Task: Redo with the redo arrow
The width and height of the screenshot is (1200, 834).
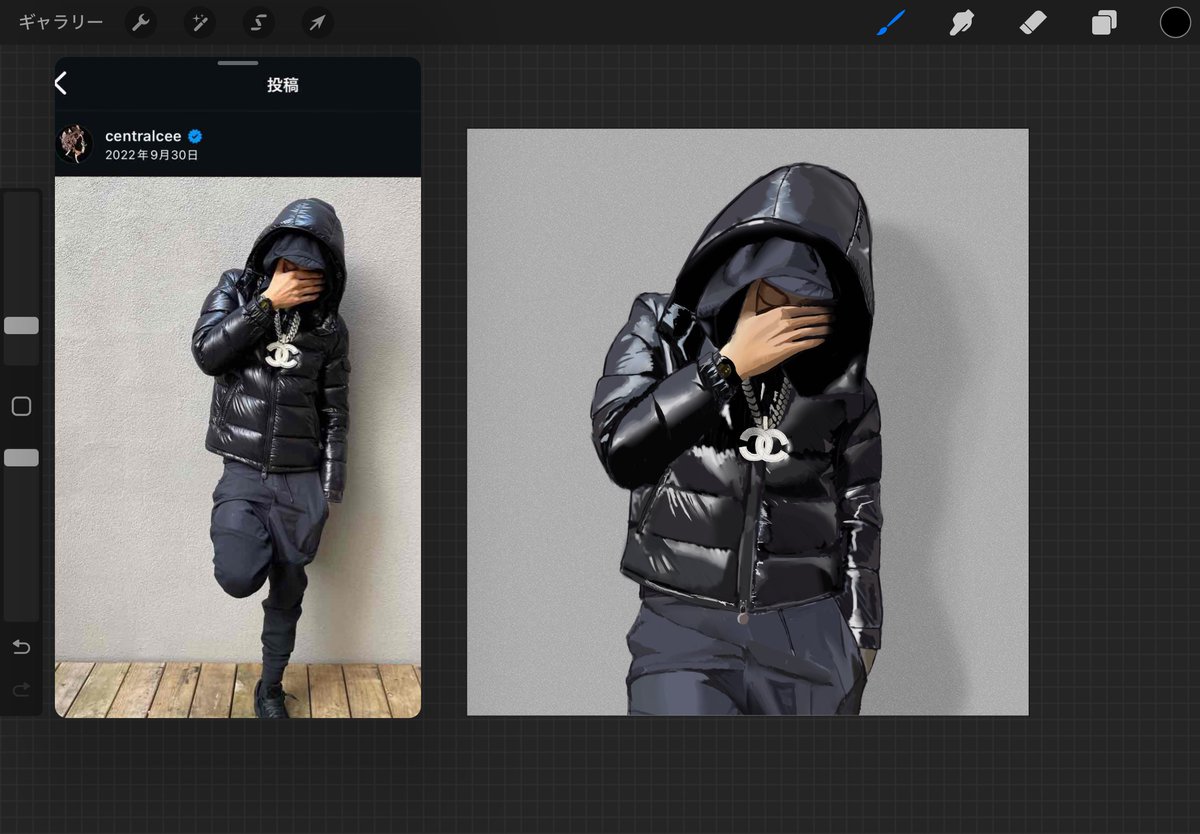Action: point(21,689)
